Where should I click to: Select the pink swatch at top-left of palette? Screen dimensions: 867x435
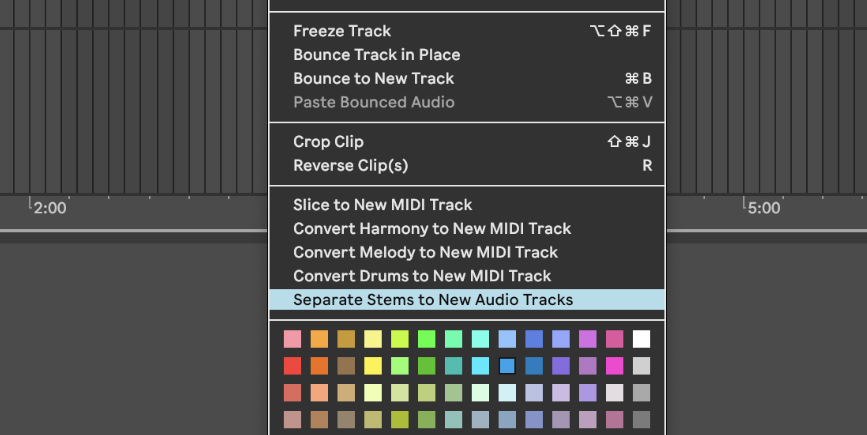click(292, 339)
